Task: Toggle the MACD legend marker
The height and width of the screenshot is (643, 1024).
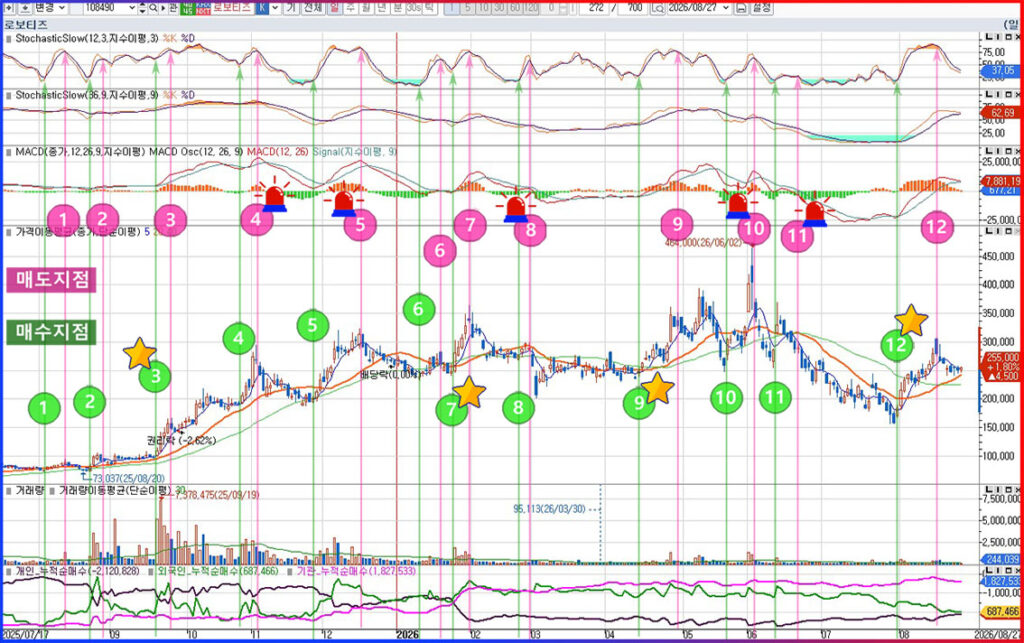Action: click(x=8, y=152)
